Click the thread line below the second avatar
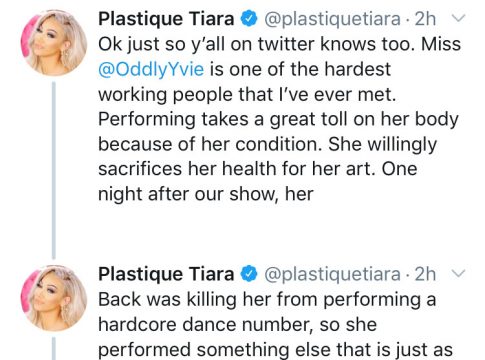The image size is (485, 360). (x=54, y=349)
